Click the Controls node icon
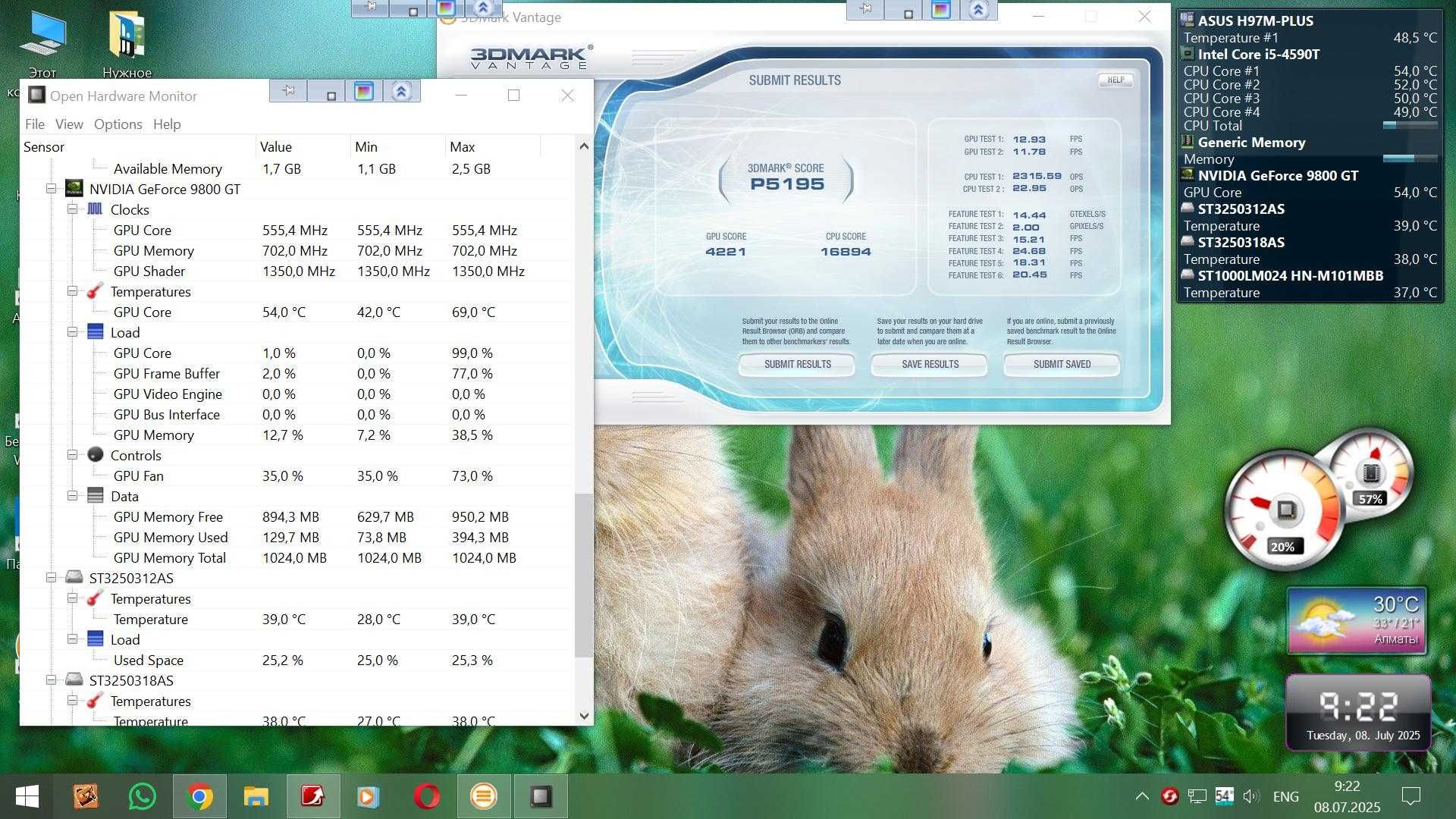This screenshot has height=819, width=1456. click(x=95, y=454)
